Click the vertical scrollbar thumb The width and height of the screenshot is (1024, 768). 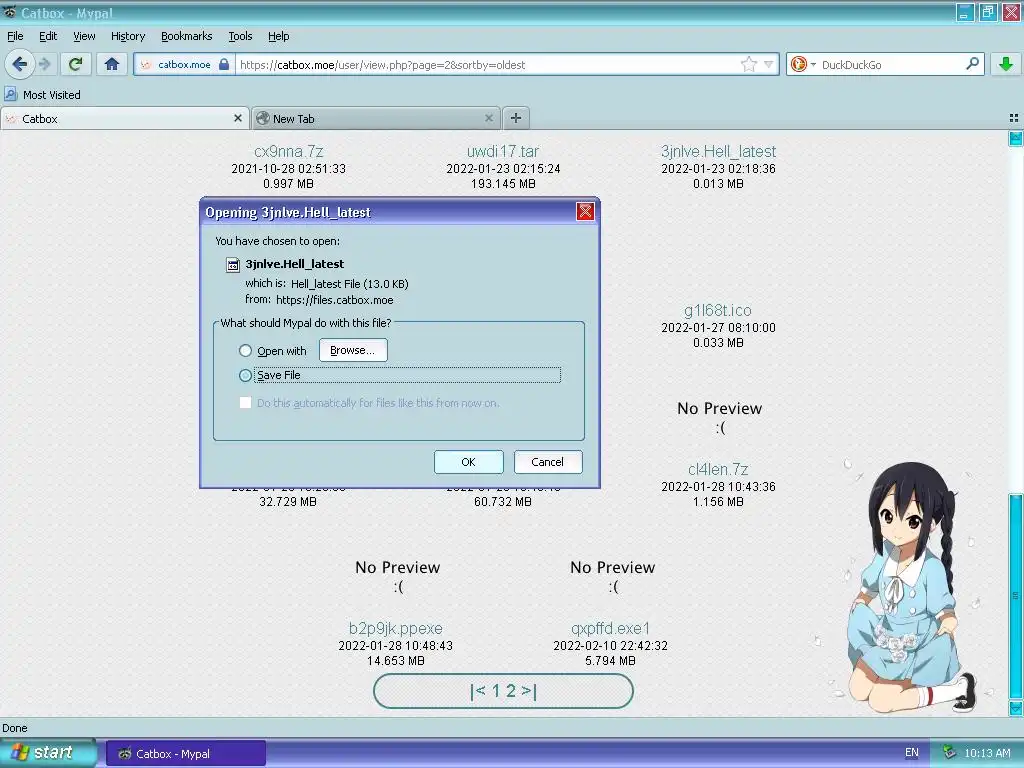[1016, 596]
